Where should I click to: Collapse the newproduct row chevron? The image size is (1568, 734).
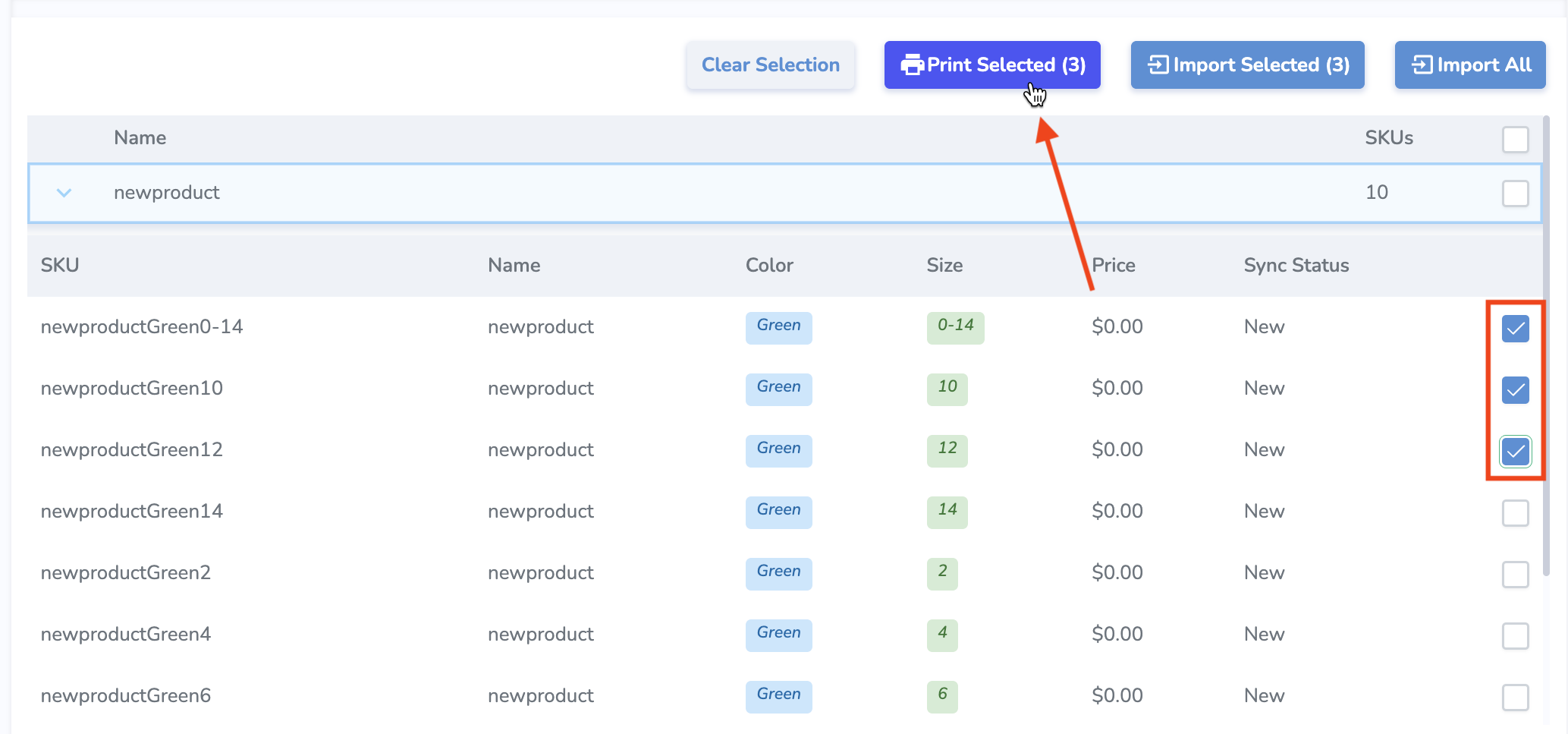pyautogui.click(x=64, y=193)
